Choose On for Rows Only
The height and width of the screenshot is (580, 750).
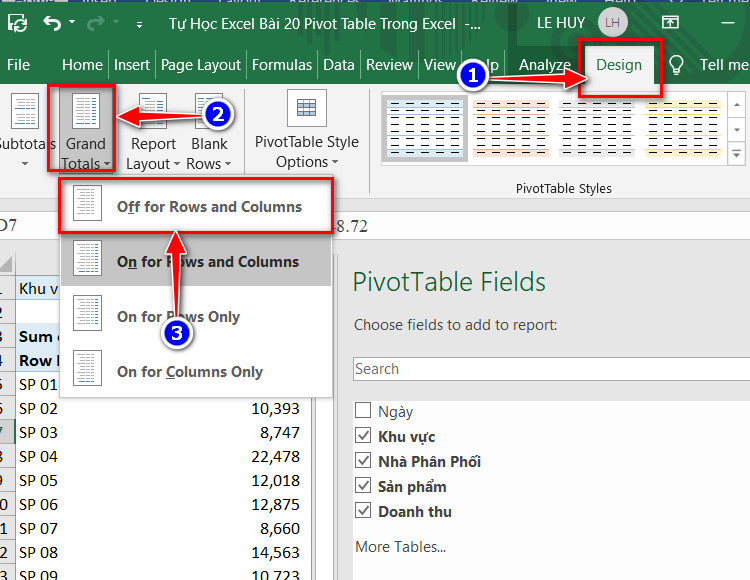click(196, 317)
